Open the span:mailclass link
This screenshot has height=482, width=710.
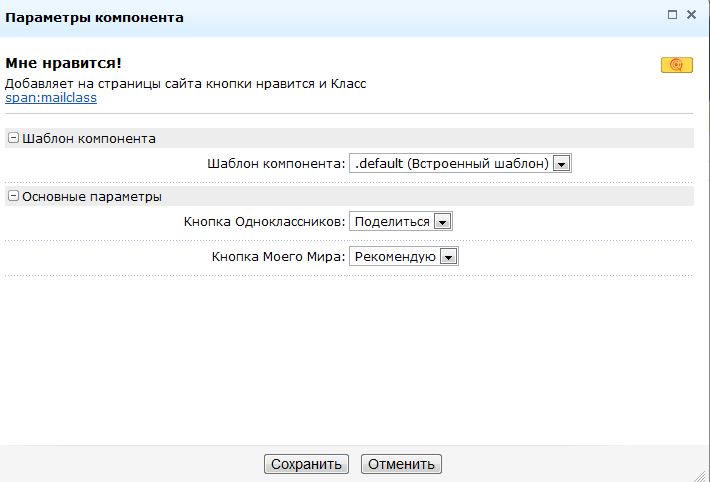coord(51,98)
